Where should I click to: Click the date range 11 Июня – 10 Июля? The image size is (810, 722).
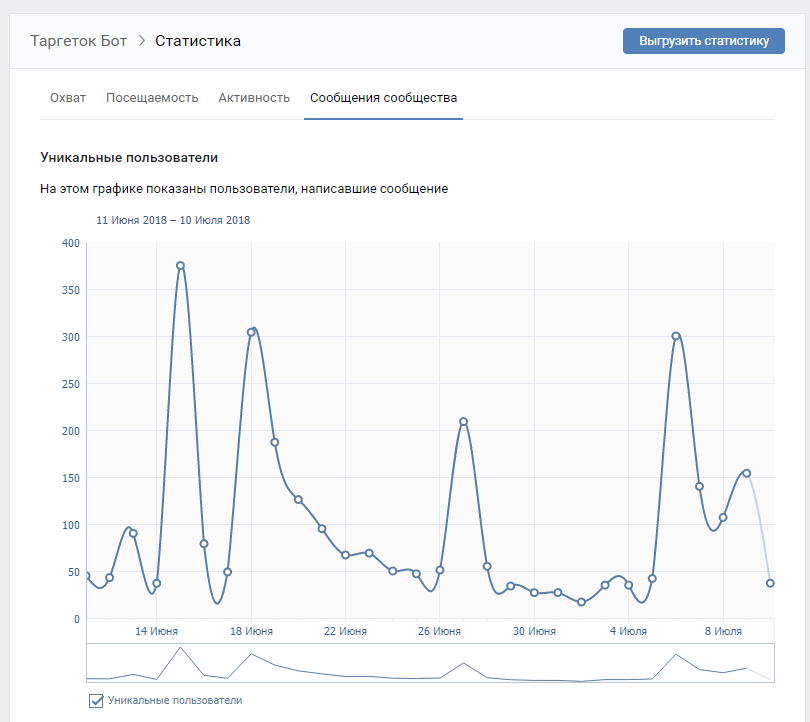173,220
